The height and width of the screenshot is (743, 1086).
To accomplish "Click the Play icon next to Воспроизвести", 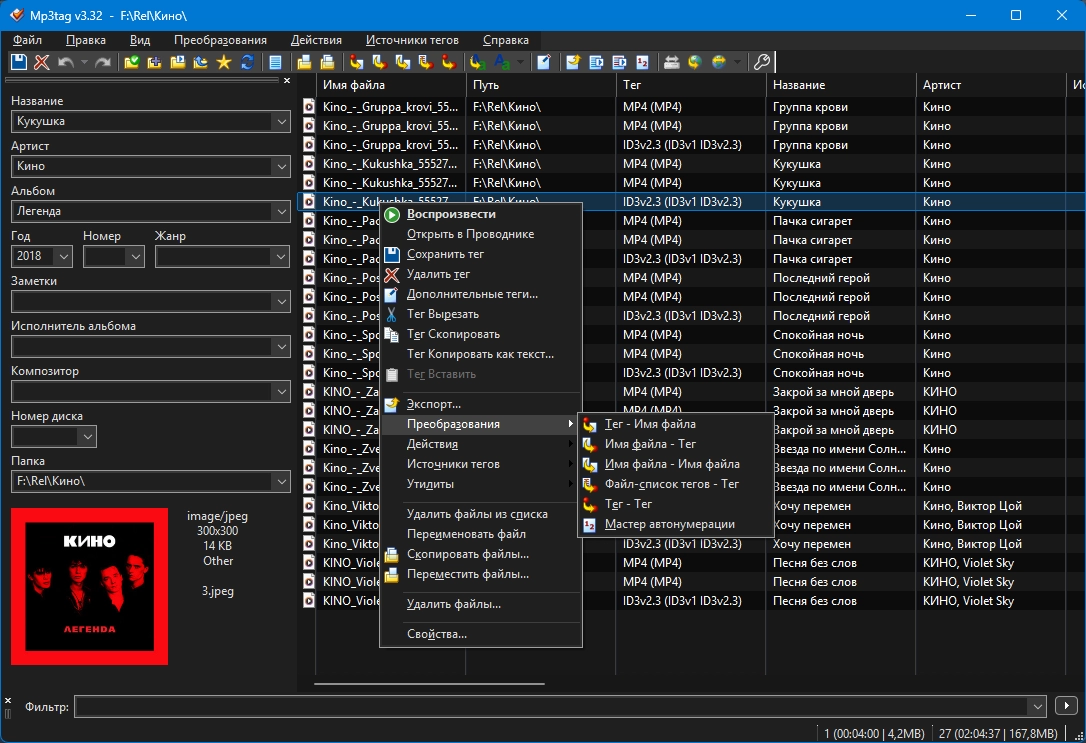I will [x=392, y=214].
